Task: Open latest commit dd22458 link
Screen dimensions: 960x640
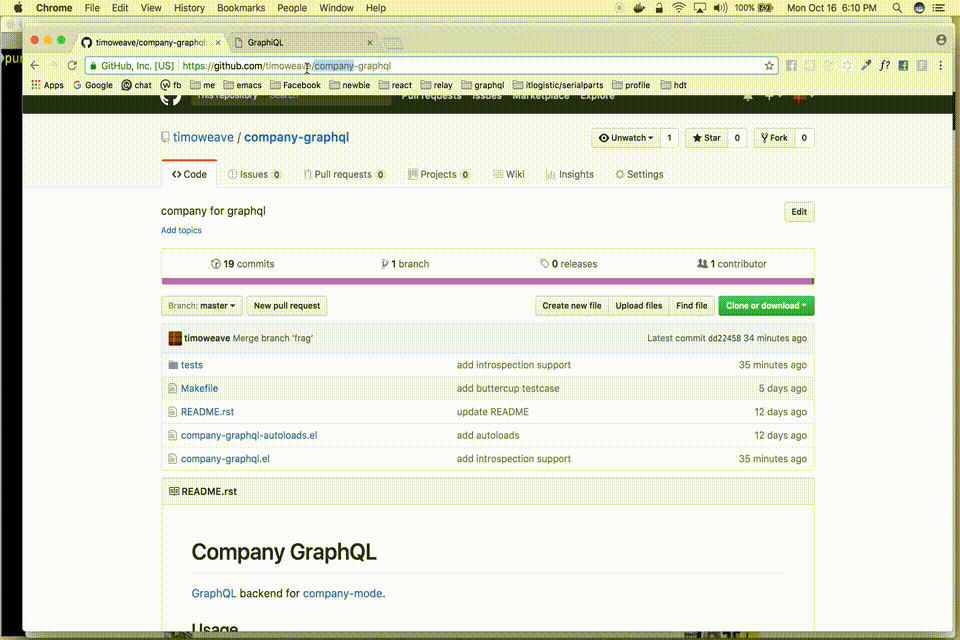Action: click(x=724, y=338)
